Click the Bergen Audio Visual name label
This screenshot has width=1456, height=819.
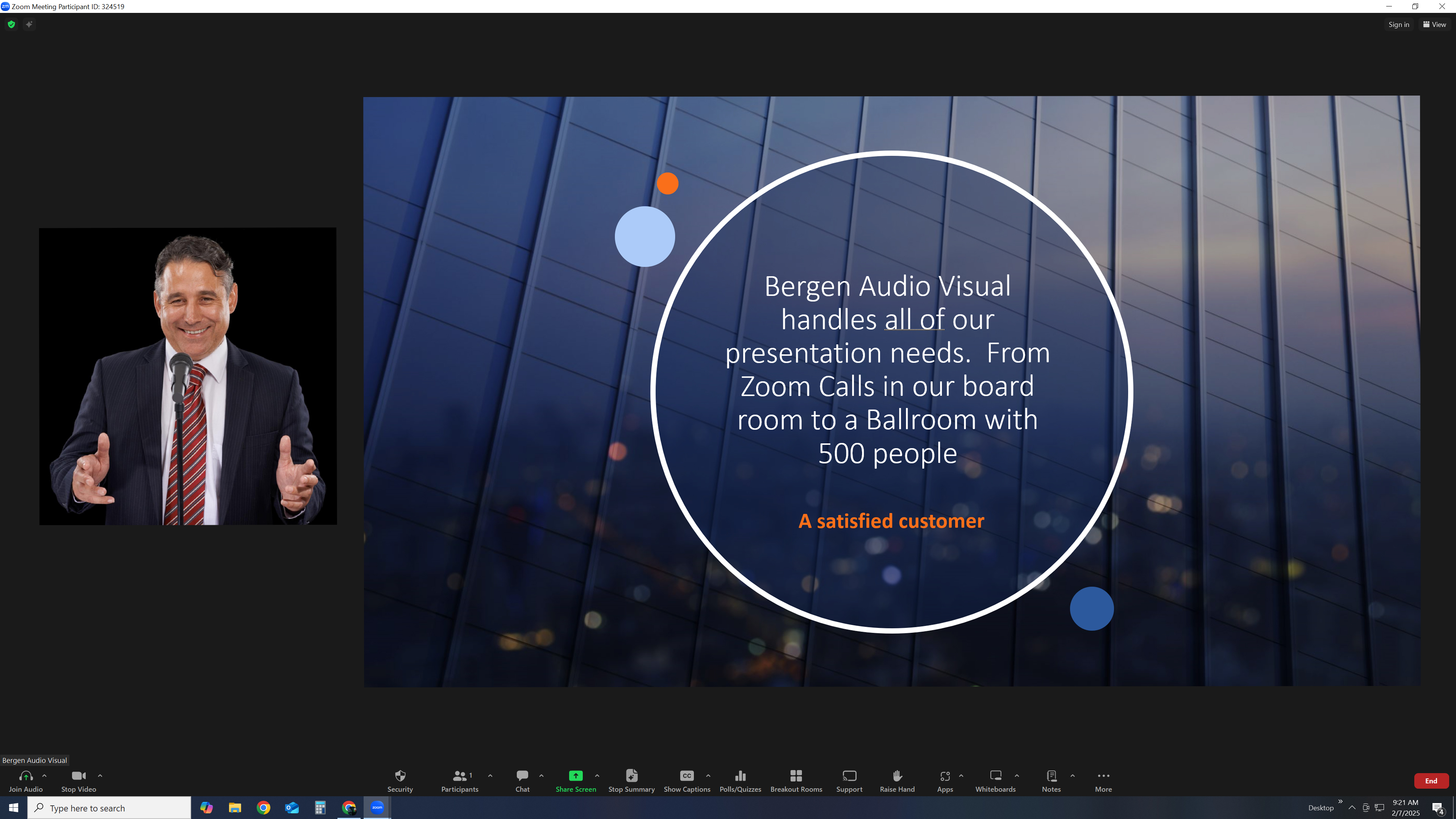(35, 760)
